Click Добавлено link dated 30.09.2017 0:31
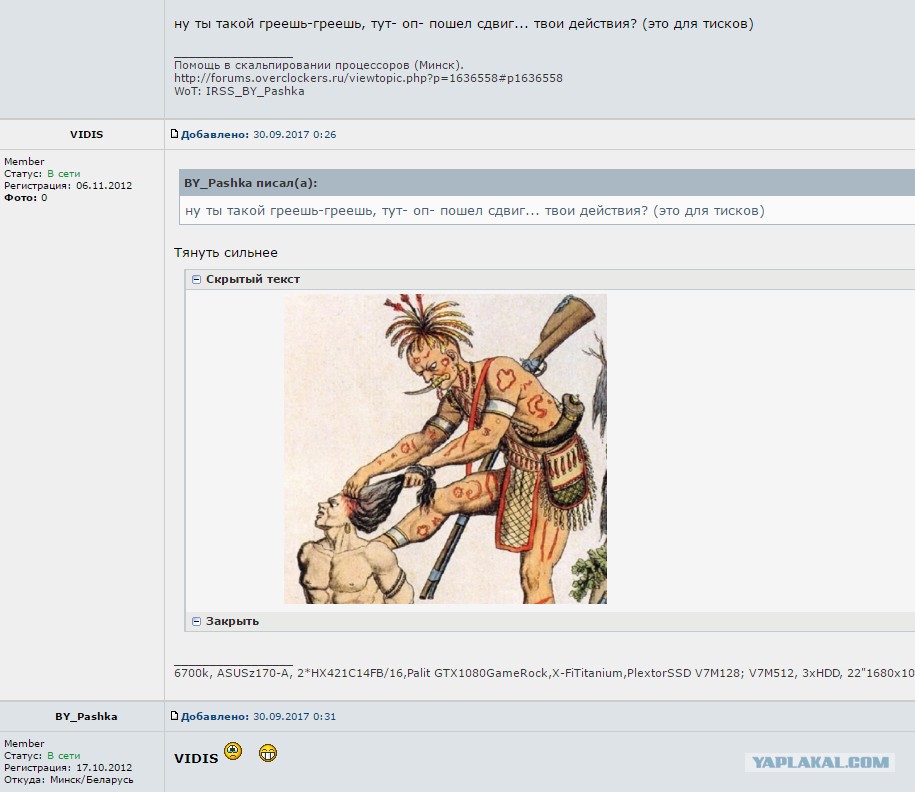The image size is (915, 792). 215,716
